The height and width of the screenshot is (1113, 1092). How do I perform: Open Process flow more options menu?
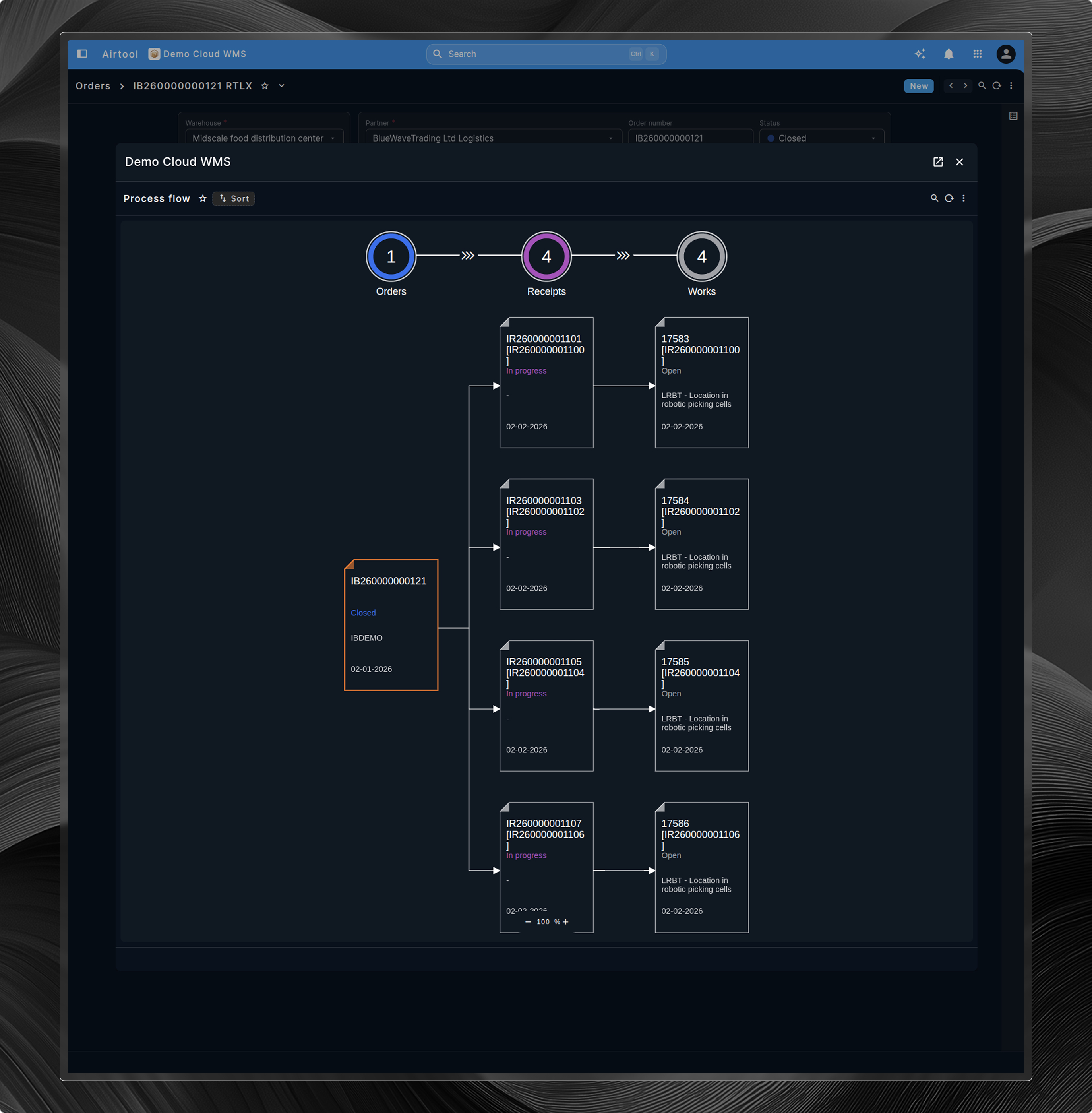tap(964, 198)
